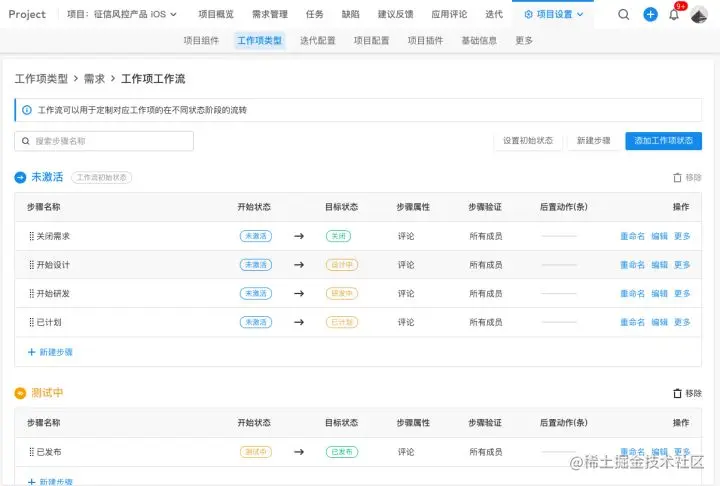This screenshot has width=720, height=486.
Task: Click 需求 in the breadcrumb
Action: pyautogui.click(x=96, y=78)
